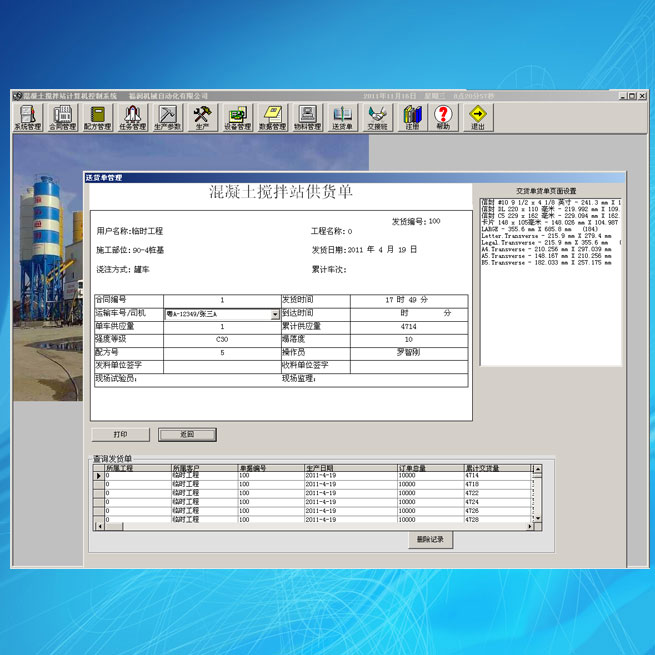Viewport: 655px width, 655px height.
Task: Maximize the main application window
Action: click(632, 96)
